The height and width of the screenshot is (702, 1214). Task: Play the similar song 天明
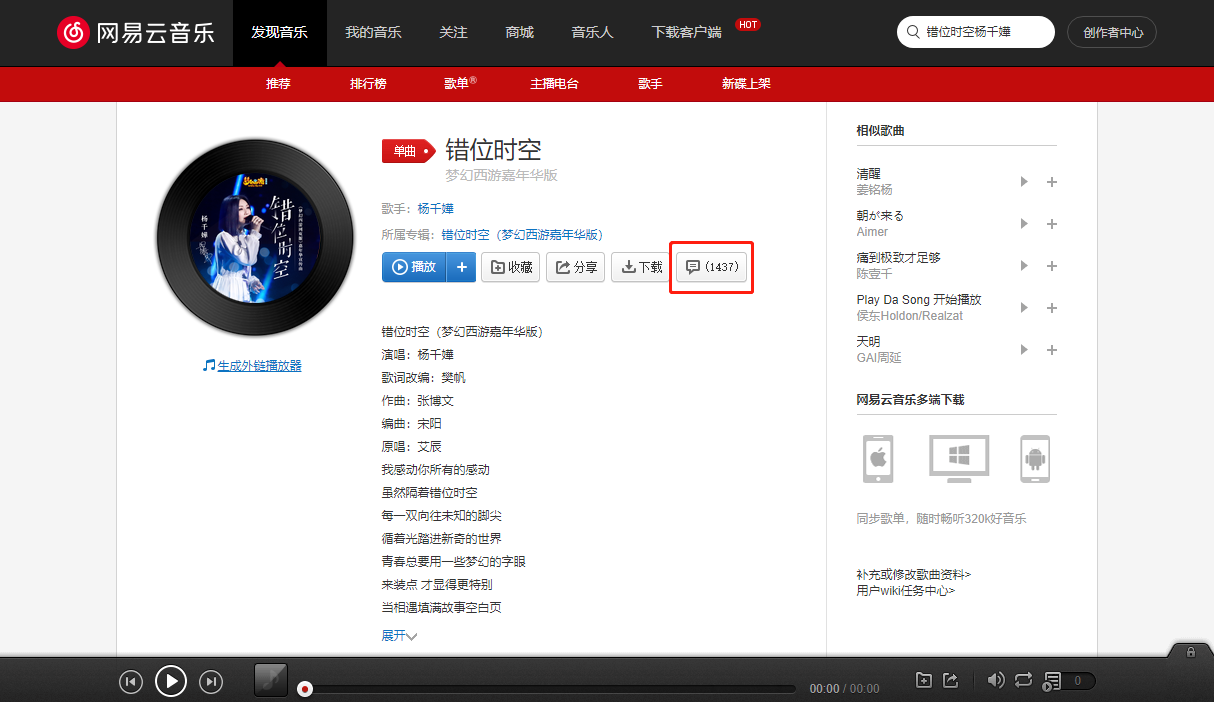(x=1024, y=350)
